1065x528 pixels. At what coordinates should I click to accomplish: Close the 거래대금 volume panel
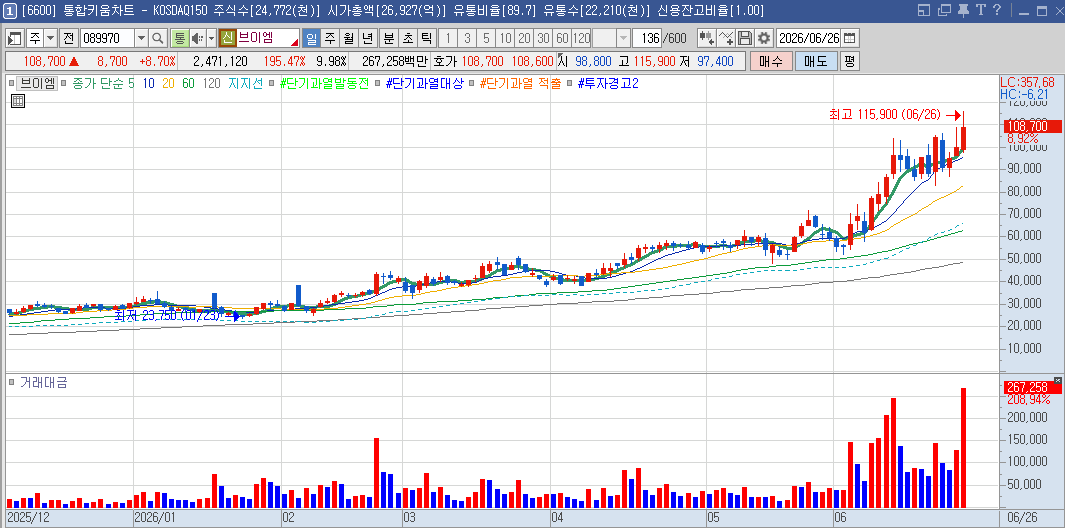point(1058,380)
